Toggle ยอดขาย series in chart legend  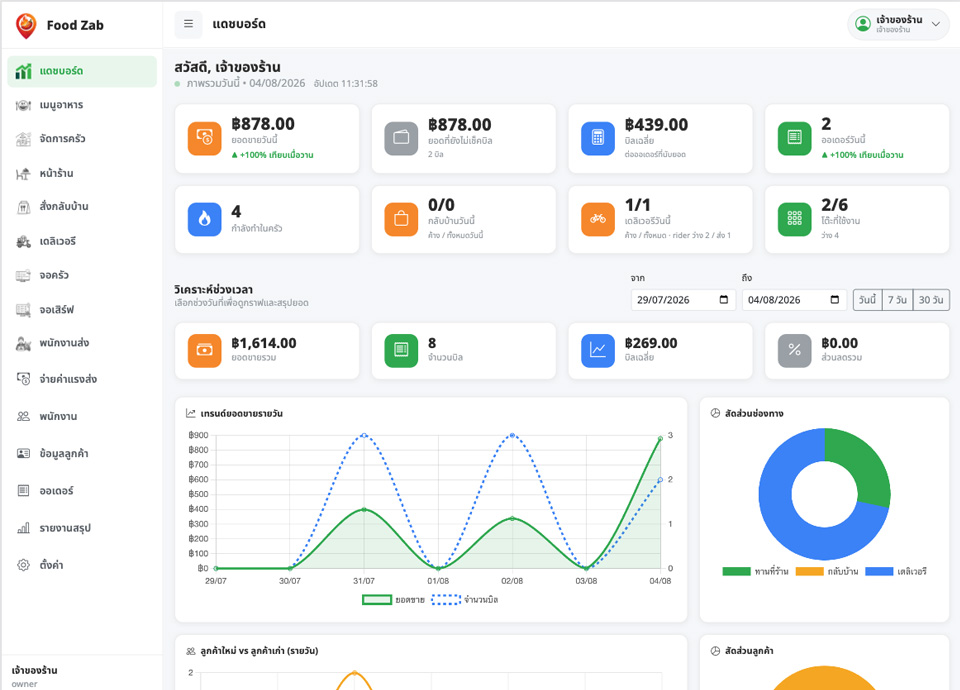click(394, 600)
